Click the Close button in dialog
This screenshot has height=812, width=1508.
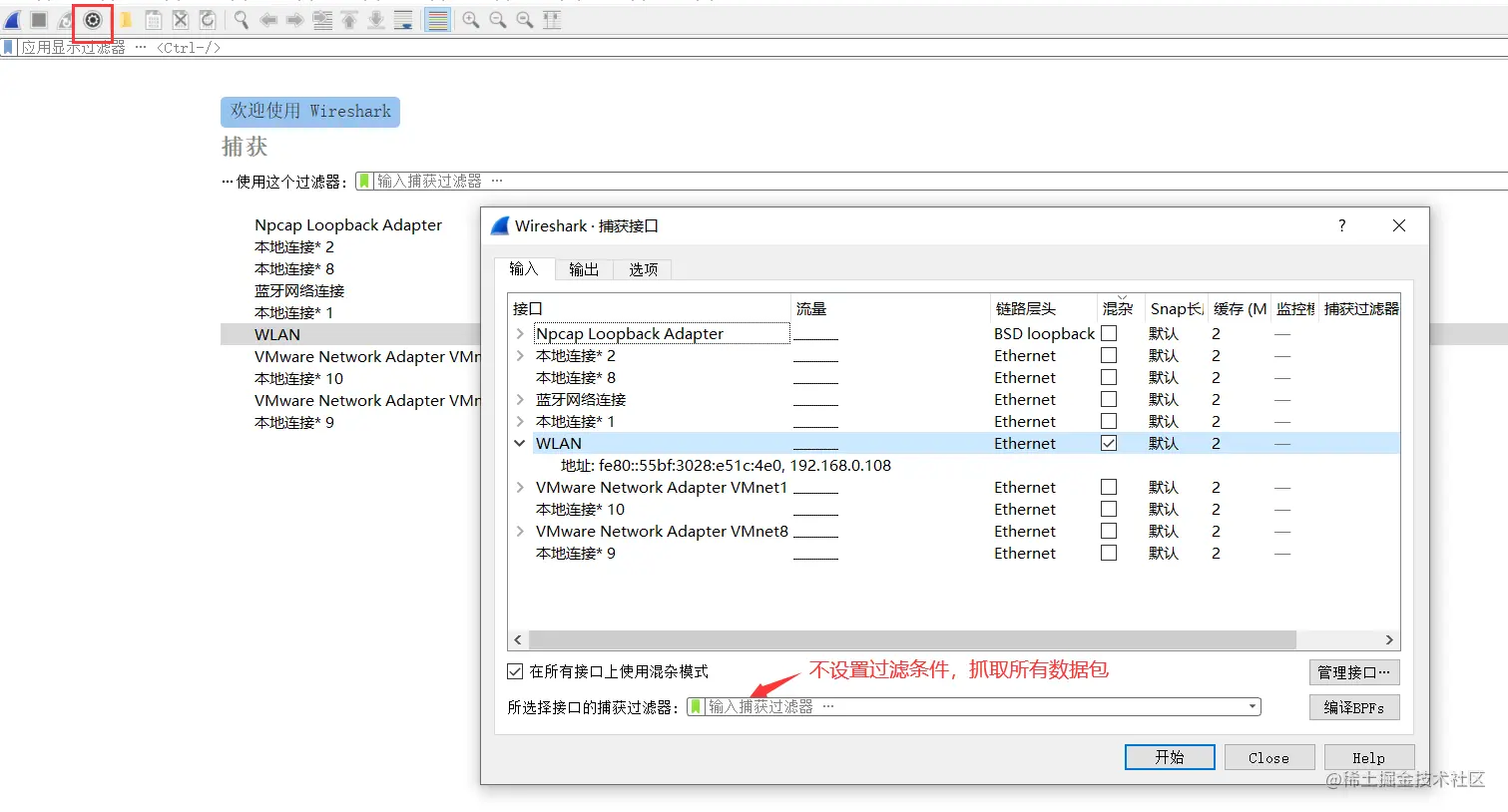1268,757
